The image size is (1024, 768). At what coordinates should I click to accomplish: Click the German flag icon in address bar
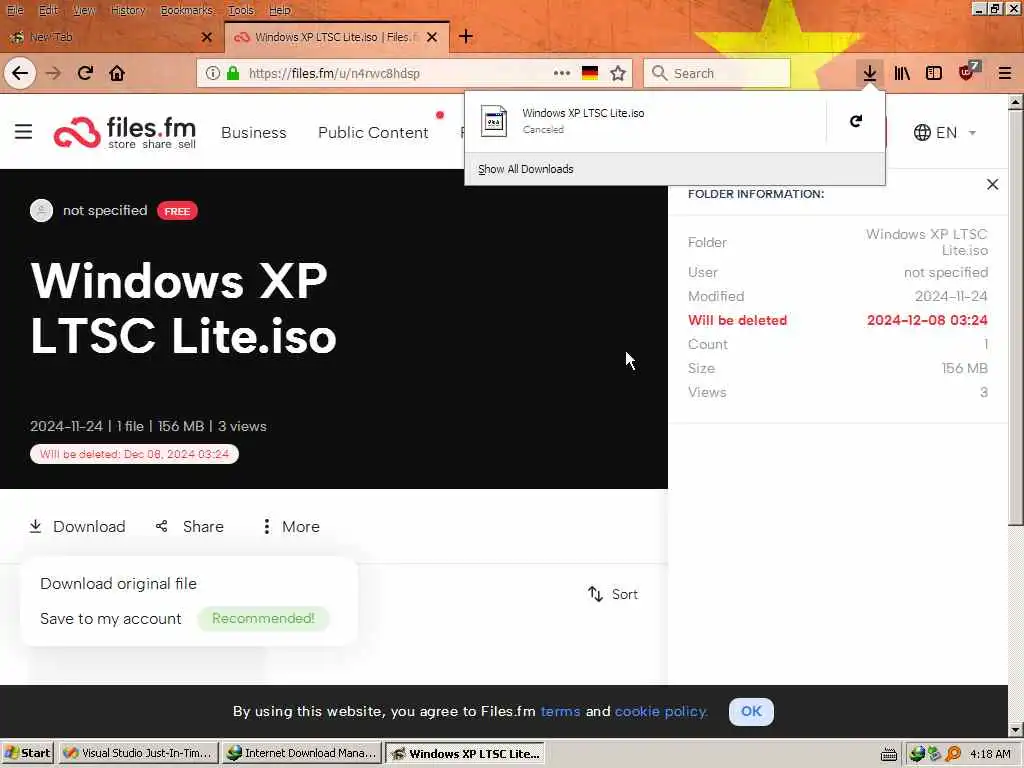590,73
